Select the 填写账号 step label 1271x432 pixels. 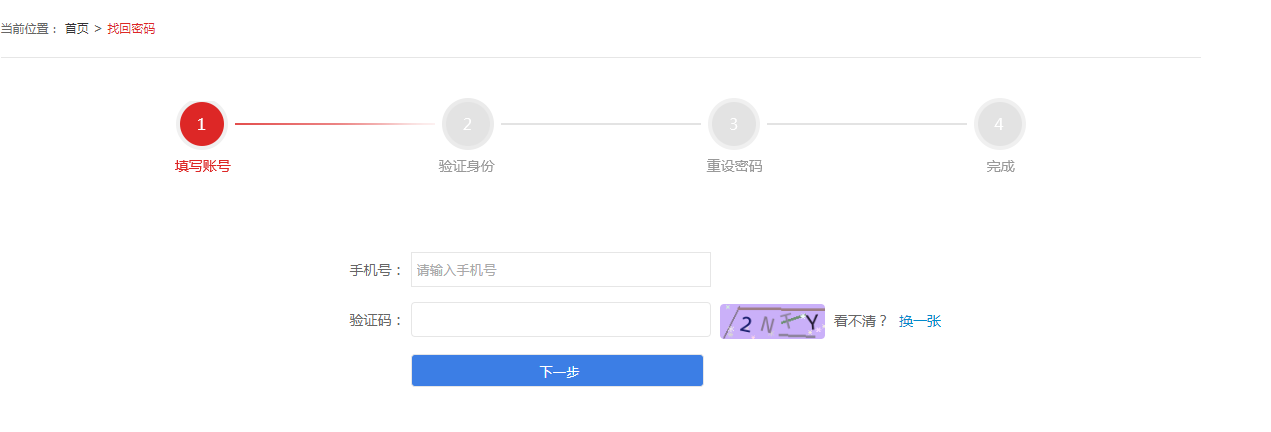pyautogui.click(x=202, y=166)
